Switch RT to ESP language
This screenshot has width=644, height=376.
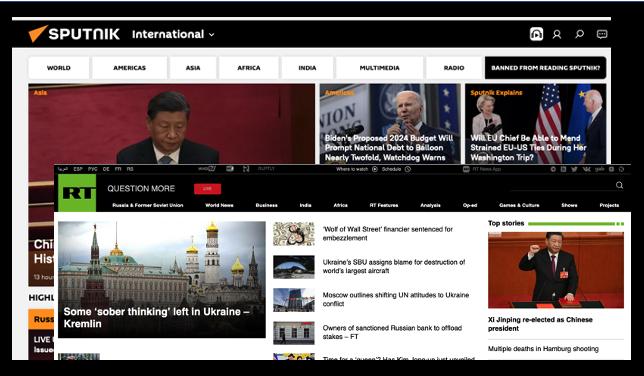point(78,169)
